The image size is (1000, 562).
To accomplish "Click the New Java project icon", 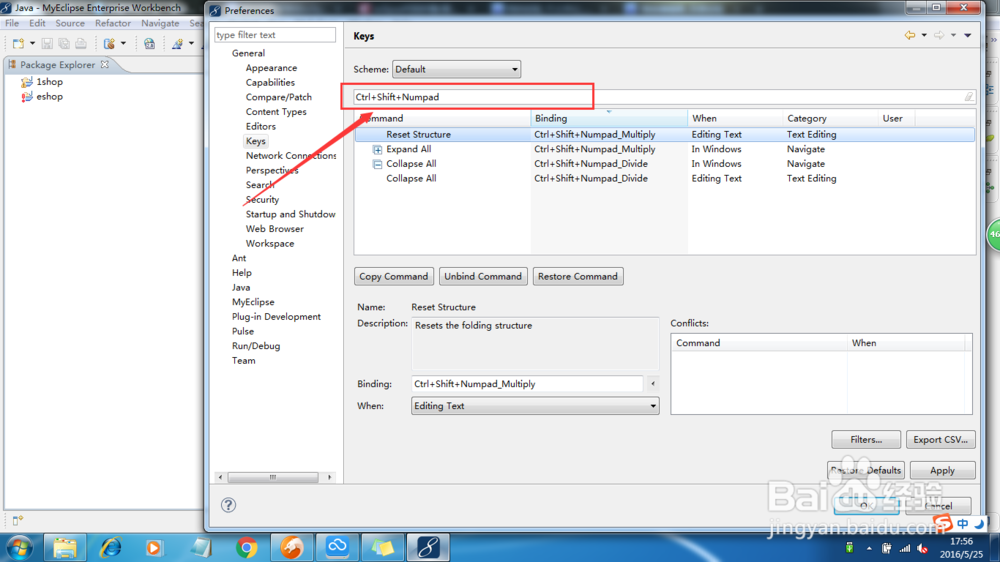I will (110, 43).
